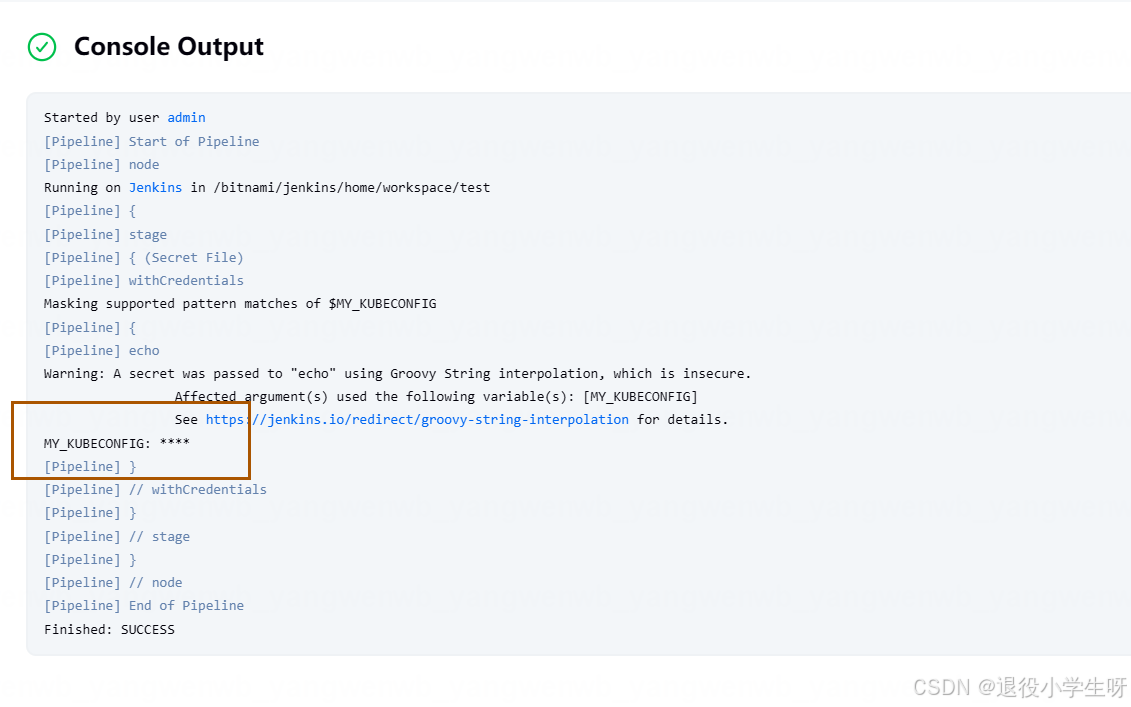This screenshot has width=1131, height=707.
Task: Click the green build success checkmark icon
Action: [x=42, y=47]
